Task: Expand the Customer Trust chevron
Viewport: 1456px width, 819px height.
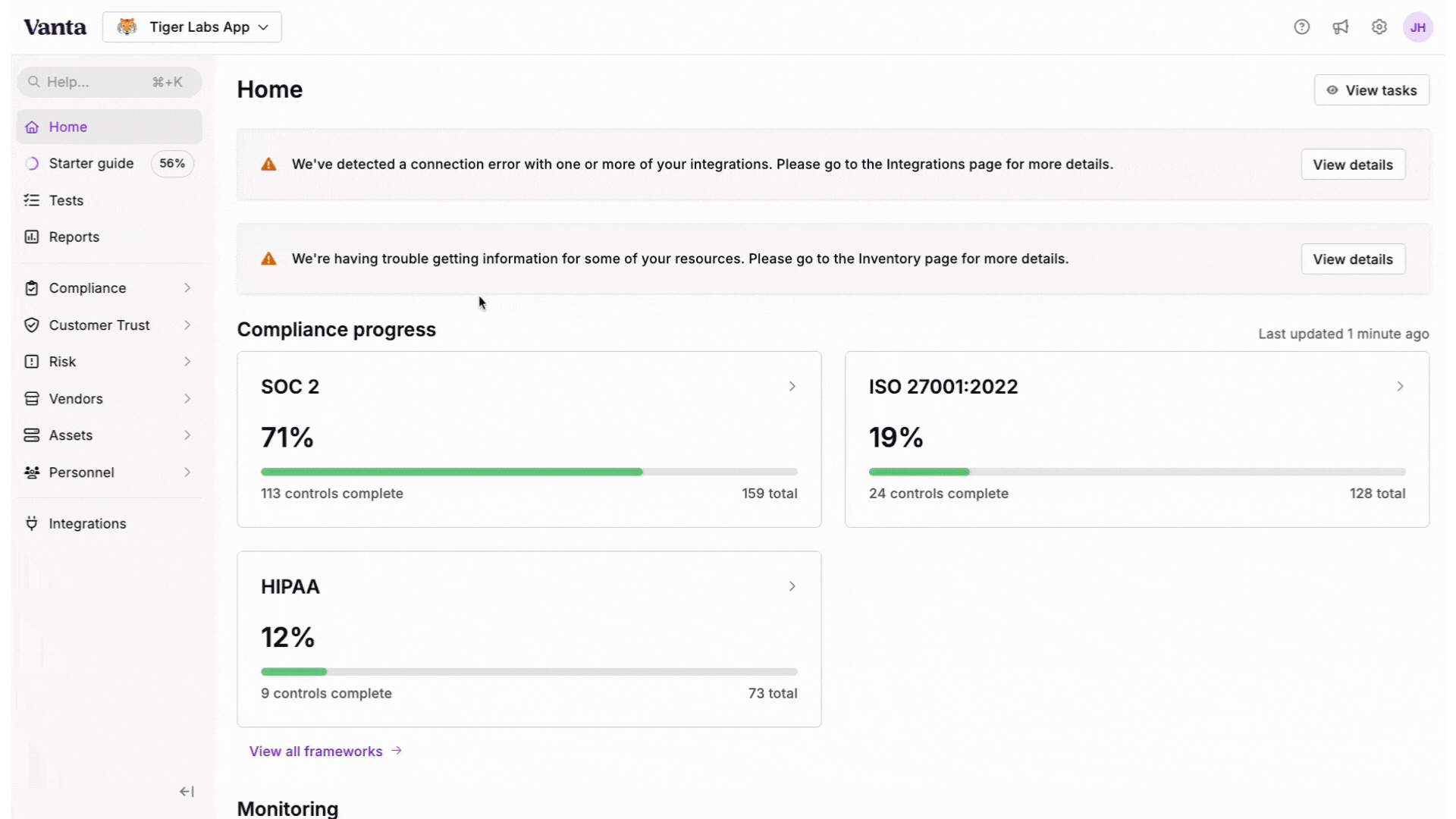Action: pyautogui.click(x=187, y=325)
